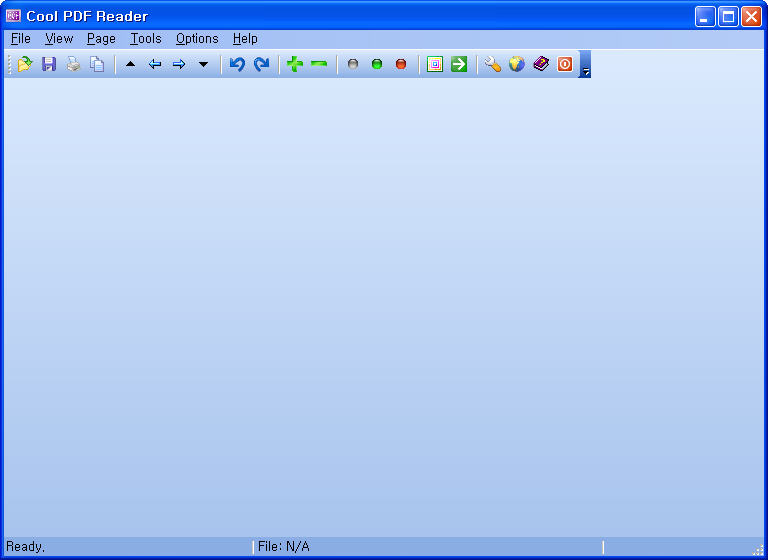768x560 pixels.
Task: Go to previous page with left arrow
Action: pyautogui.click(x=155, y=64)
